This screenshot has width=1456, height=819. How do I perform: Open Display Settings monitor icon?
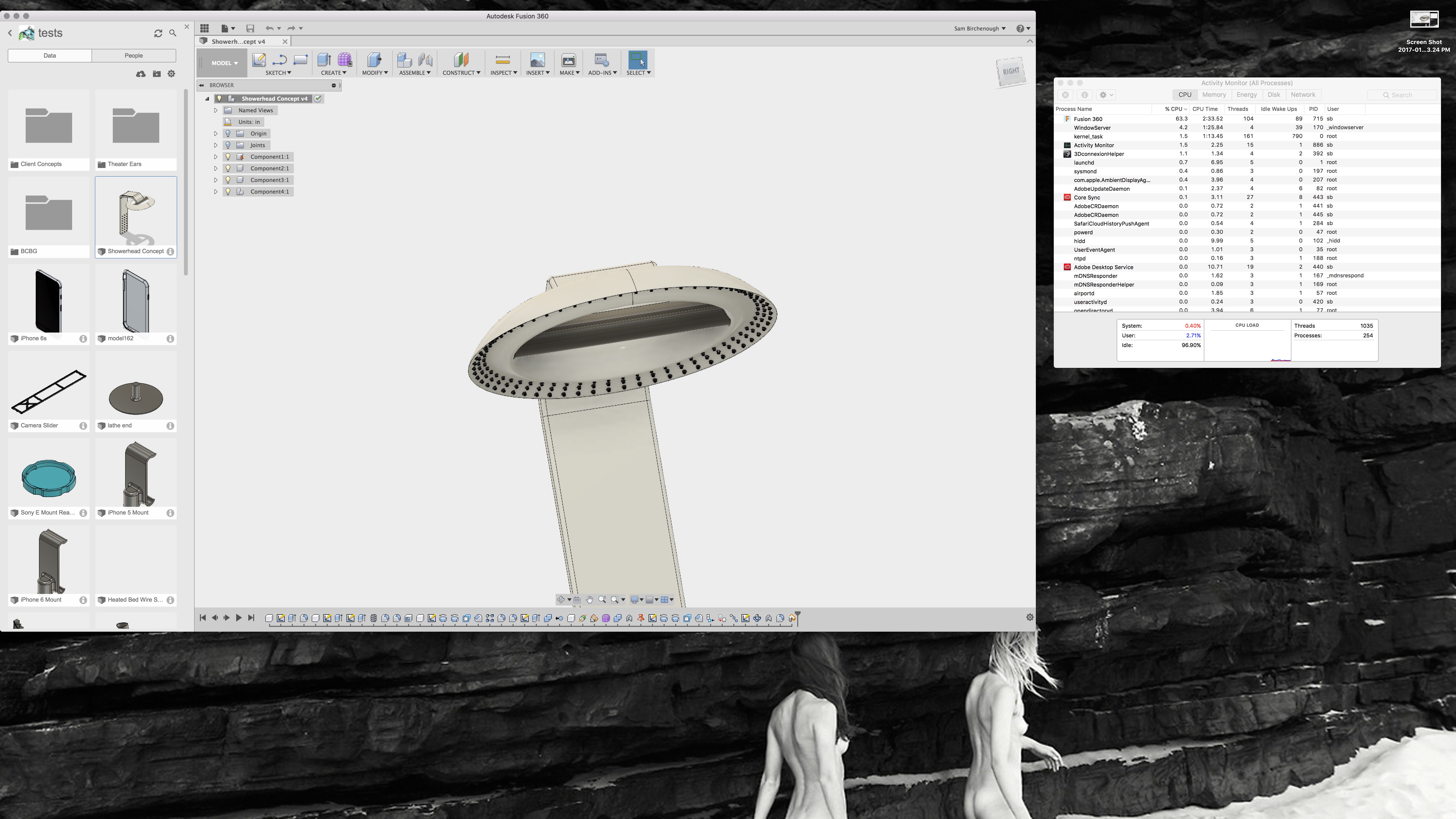point(635,600)
